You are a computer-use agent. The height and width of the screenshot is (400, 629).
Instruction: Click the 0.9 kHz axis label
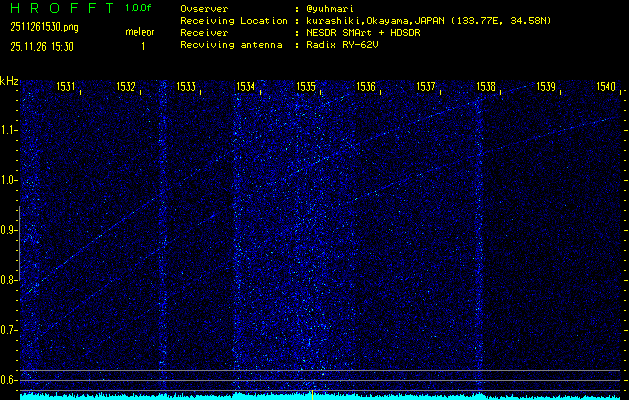(7, 230)
